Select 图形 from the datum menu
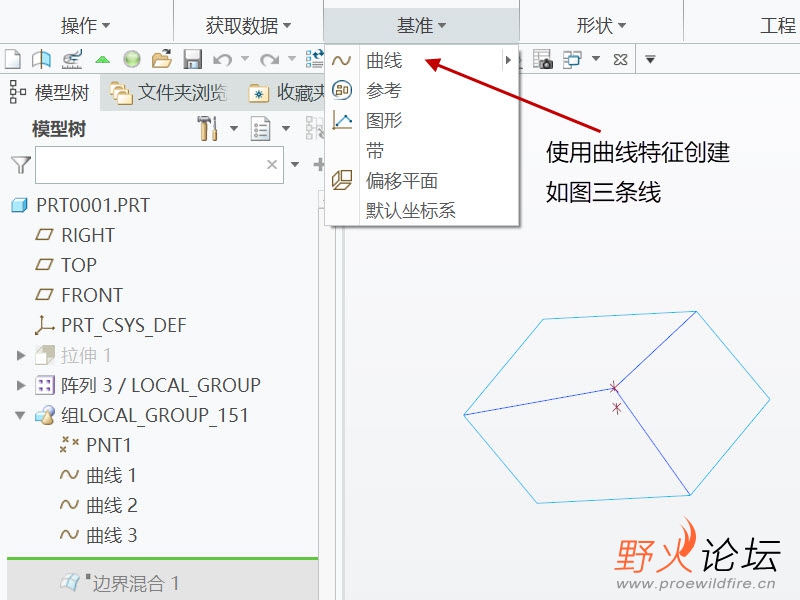 (384, 121)
